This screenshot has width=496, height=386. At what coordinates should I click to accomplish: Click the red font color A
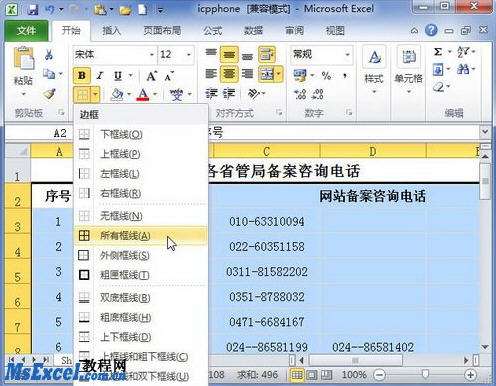(x=143, y=95)
